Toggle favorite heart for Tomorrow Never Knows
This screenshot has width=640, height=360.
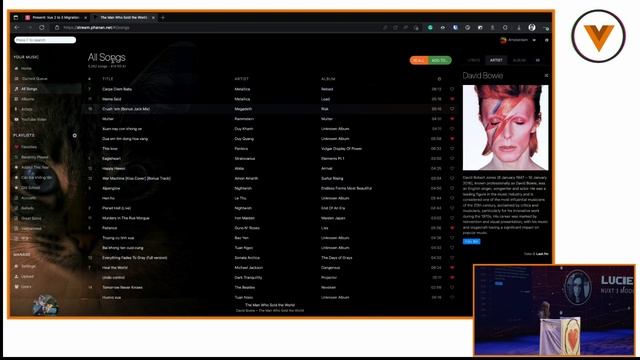tap(452, 287)
